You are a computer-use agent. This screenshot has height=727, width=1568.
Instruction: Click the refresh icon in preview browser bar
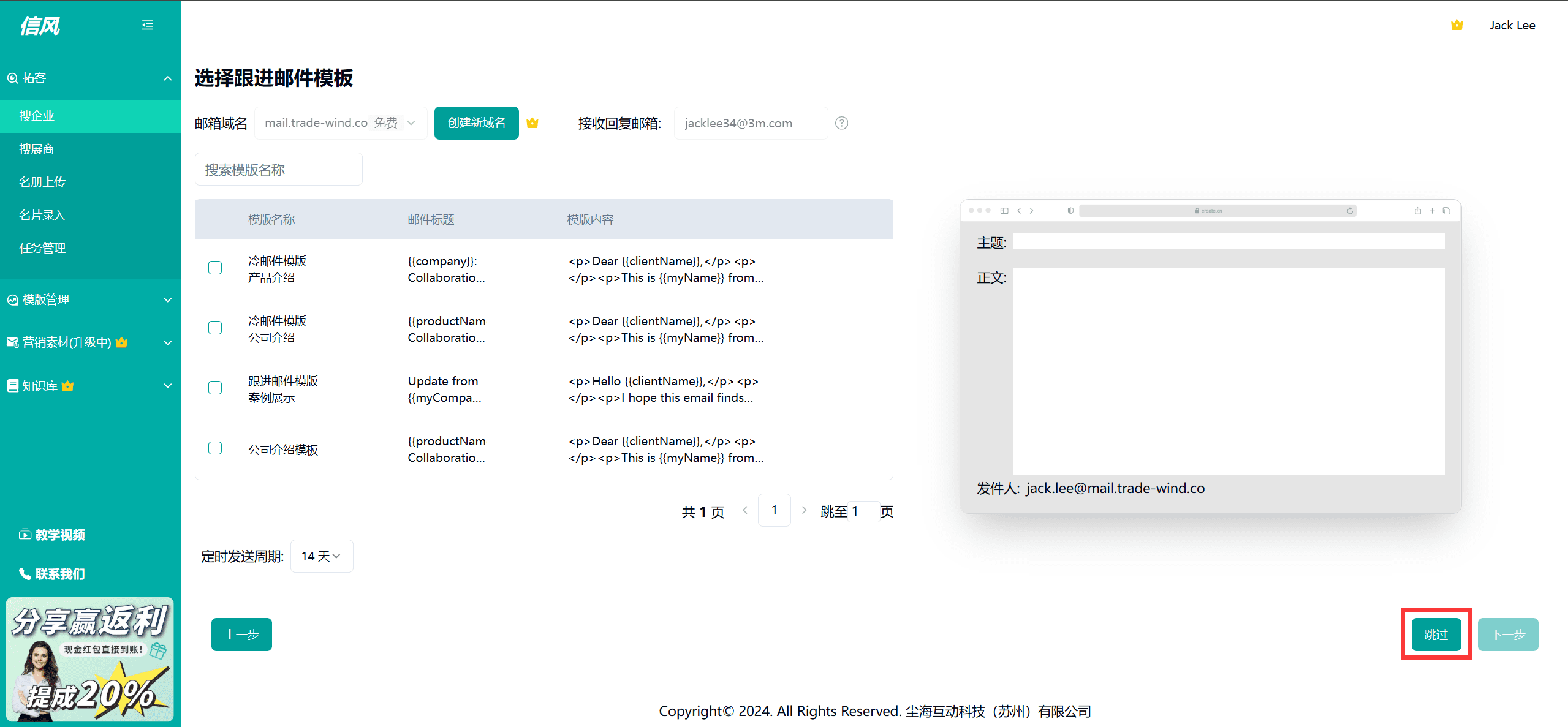1350,211
